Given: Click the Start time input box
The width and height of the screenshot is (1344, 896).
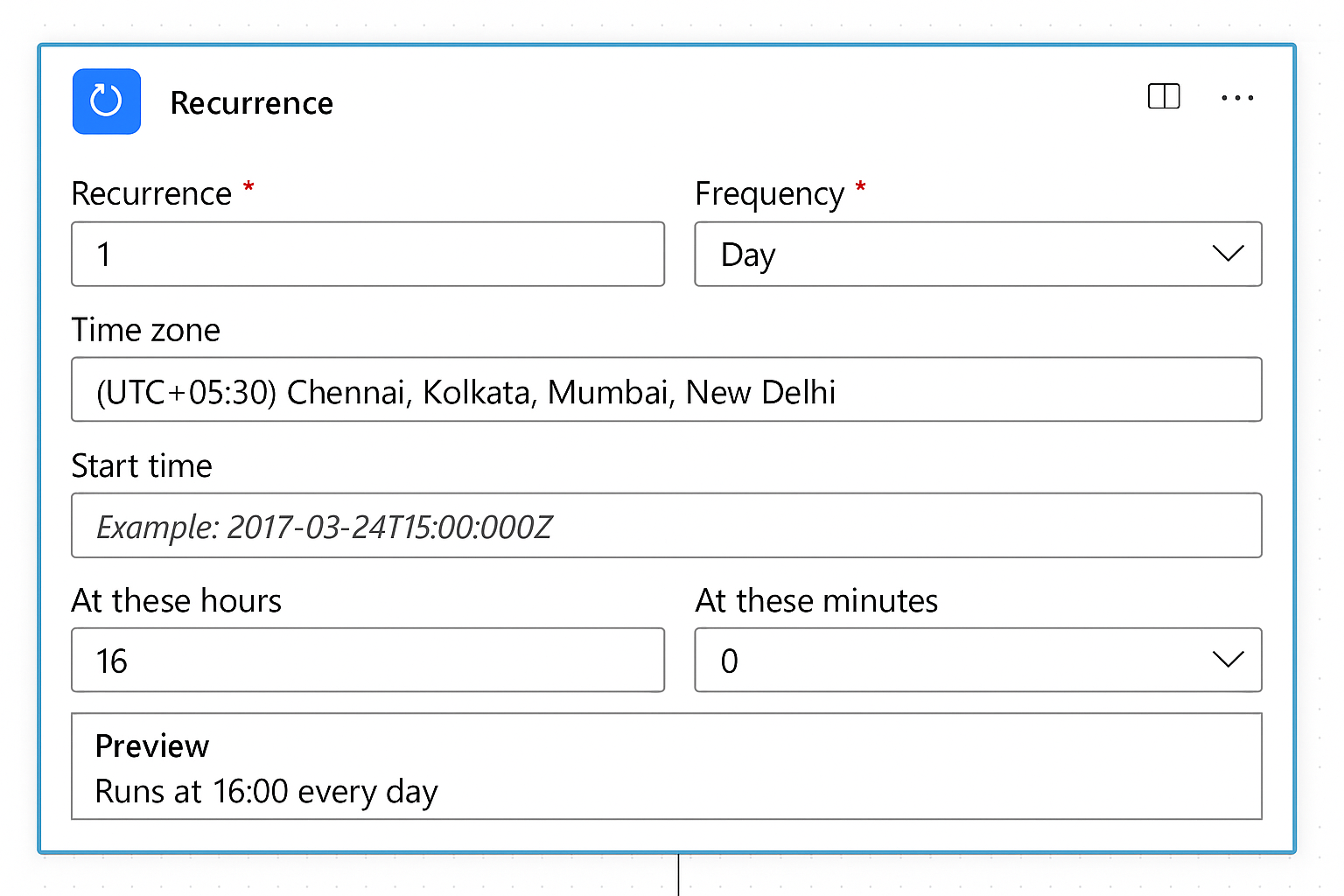Looking at the screenshot, I should [665, 526].
